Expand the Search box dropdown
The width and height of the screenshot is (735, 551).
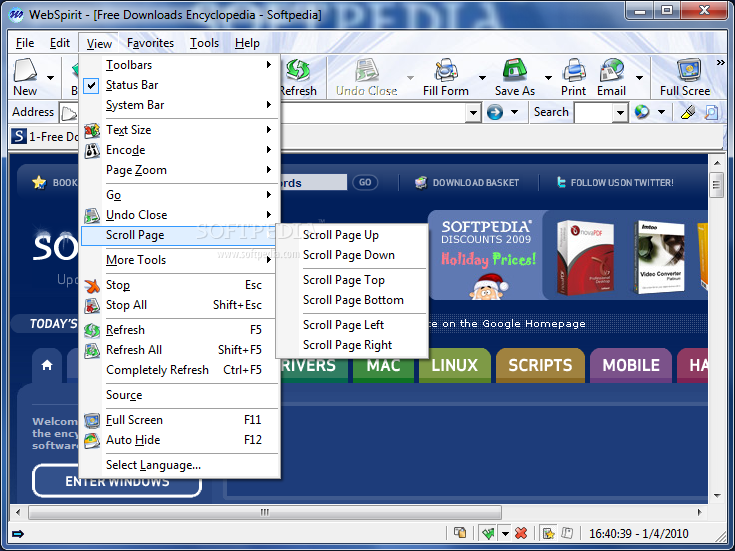coord(620,113)
